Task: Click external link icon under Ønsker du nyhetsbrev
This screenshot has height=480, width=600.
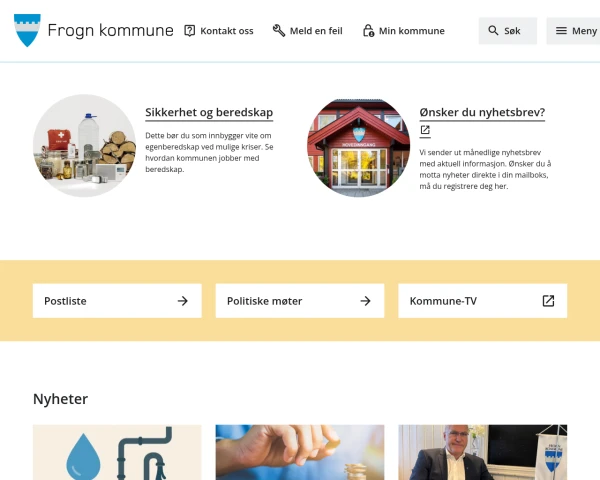Action: 425,130
